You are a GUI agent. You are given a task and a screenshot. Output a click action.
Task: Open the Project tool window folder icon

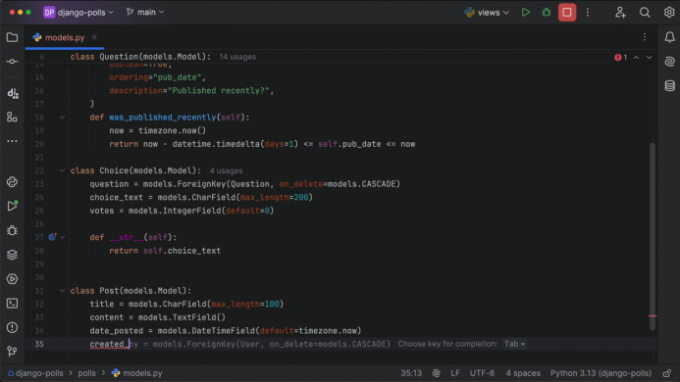pyautogui.click(x=12, y=38)
